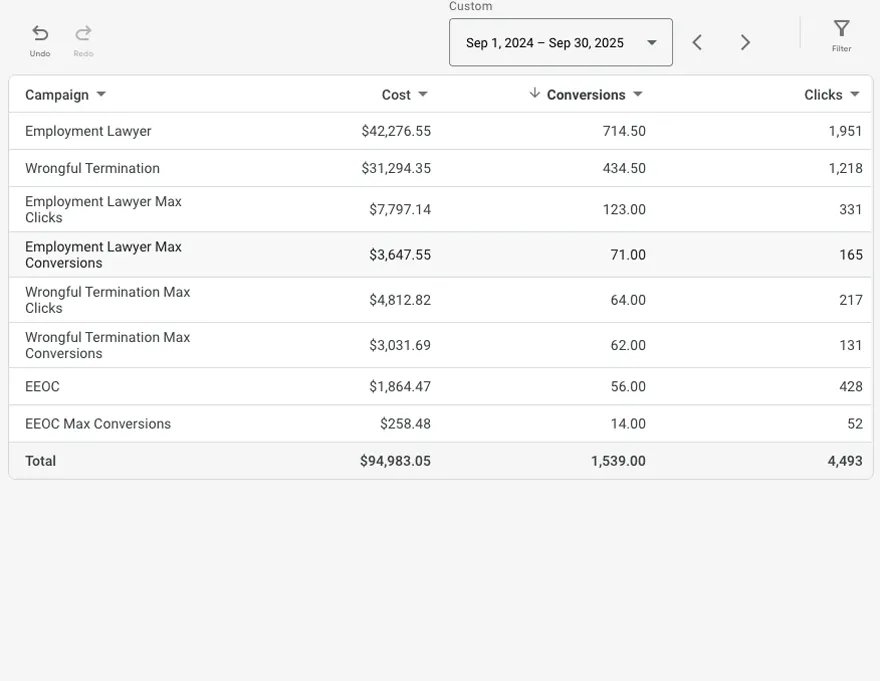Screen dimensions: 880x681
Task: Expand the Campaign column dropdown arrow
Action: [x=101, y=95]
